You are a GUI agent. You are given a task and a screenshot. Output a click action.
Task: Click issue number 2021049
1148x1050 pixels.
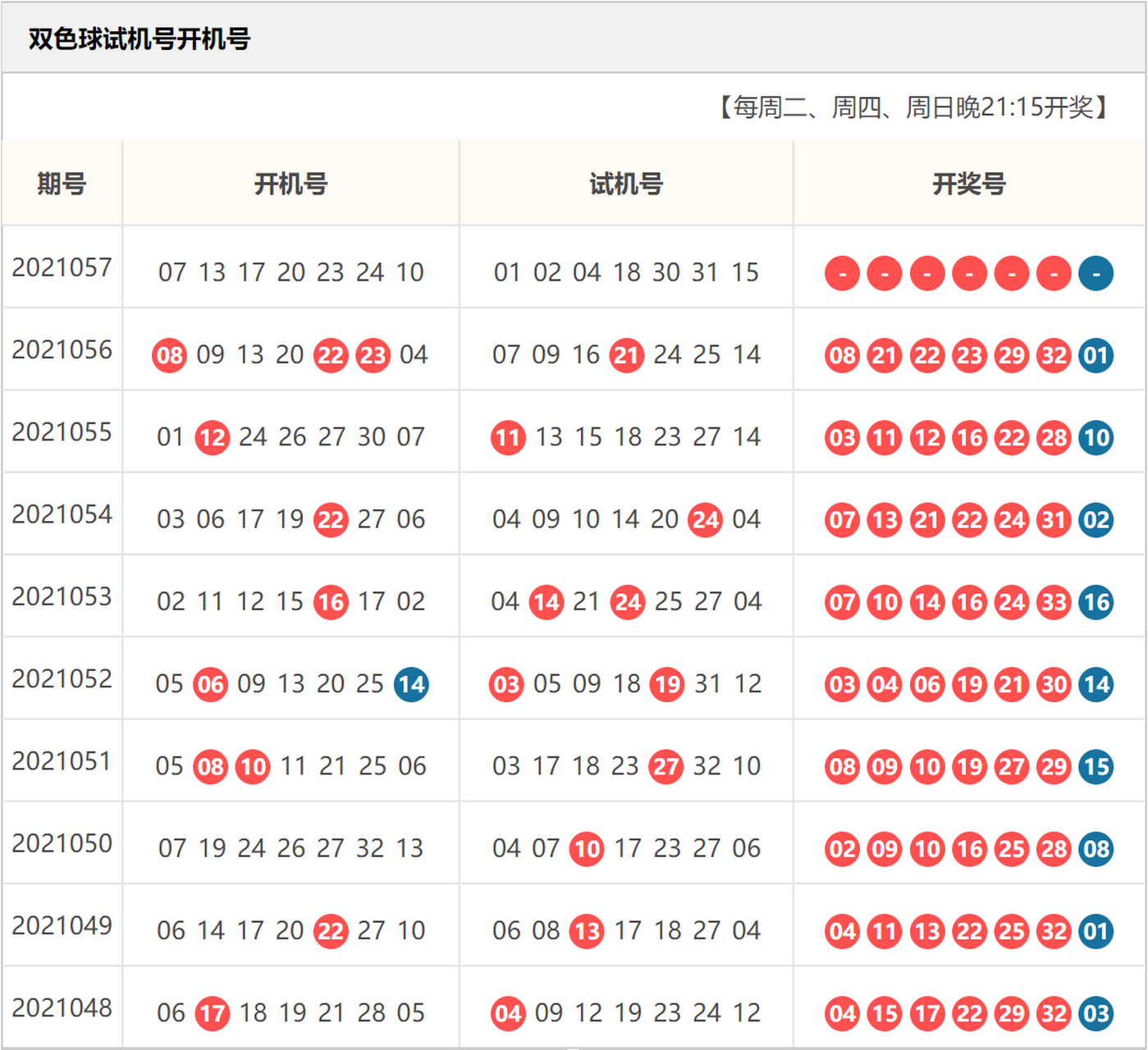click(x=62, y=925)
